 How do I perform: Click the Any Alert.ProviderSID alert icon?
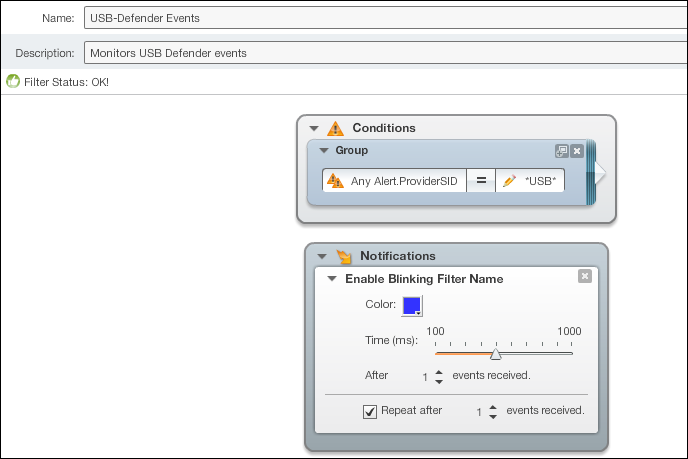(336, 180)
